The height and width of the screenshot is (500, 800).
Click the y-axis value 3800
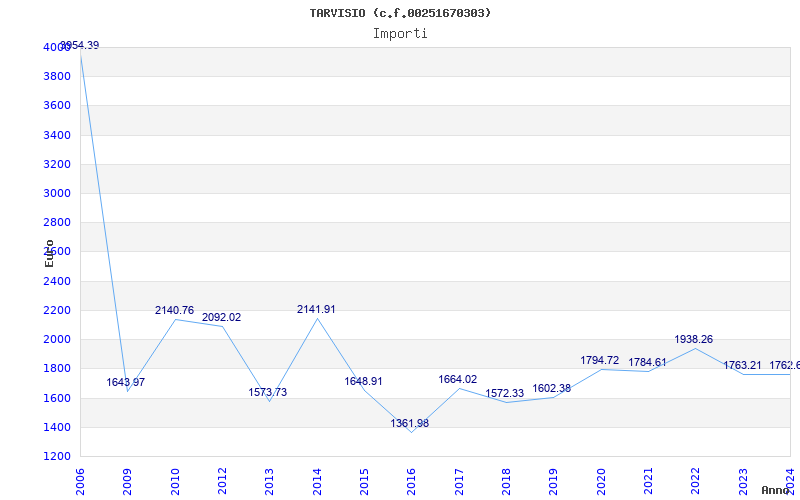pos(57,77)
